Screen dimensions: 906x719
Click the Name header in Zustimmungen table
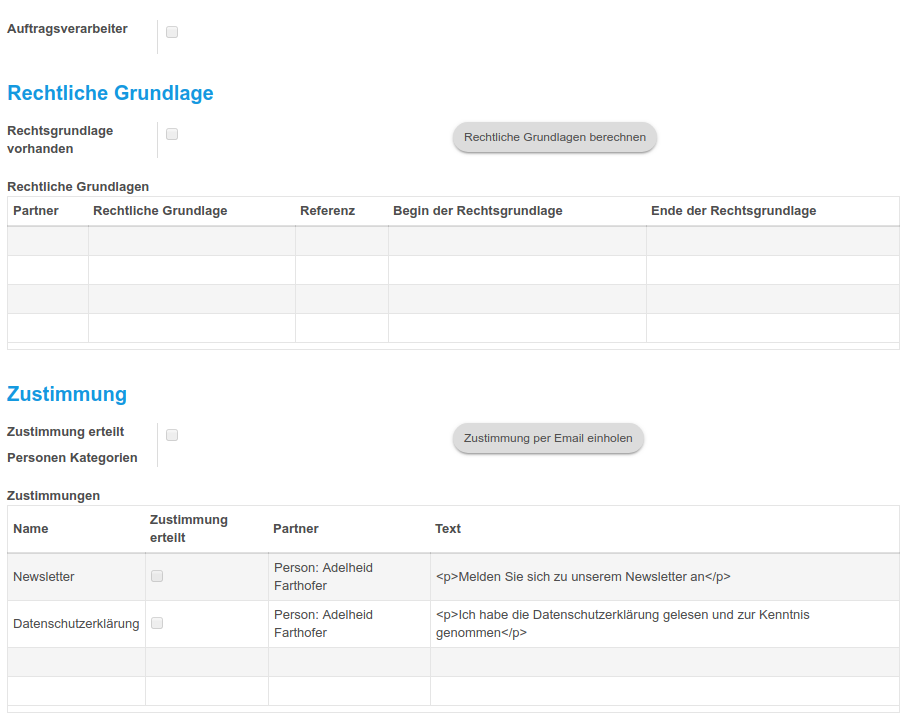pos(31,529)
